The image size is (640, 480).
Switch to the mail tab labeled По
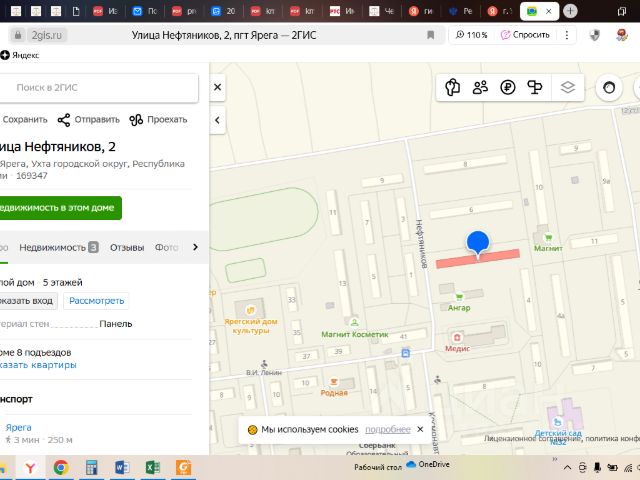point(146,11)
